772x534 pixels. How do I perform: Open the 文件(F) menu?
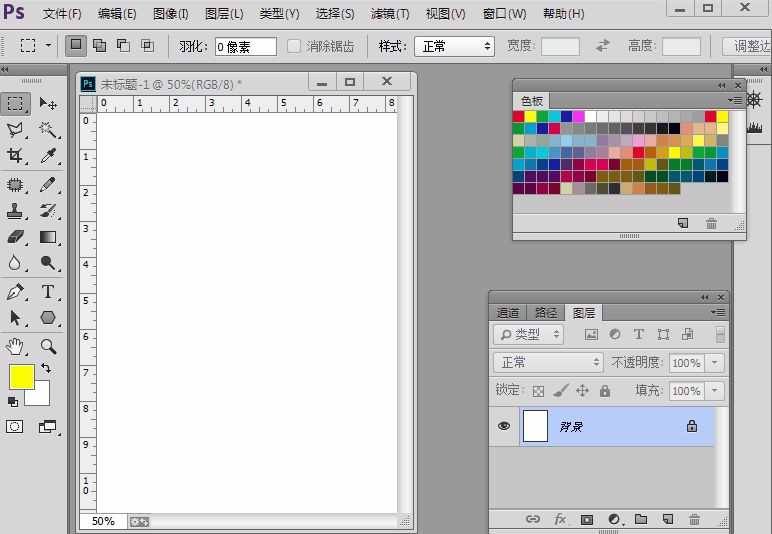(x=62, y=14)
